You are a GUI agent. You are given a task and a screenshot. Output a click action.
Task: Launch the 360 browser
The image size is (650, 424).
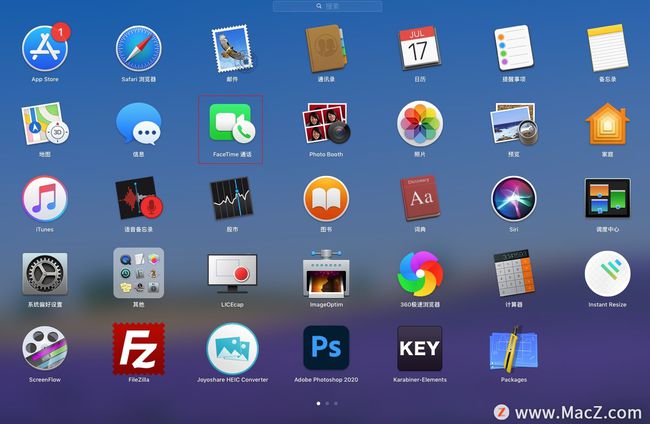pyautogui.click(x=420, y=274)
